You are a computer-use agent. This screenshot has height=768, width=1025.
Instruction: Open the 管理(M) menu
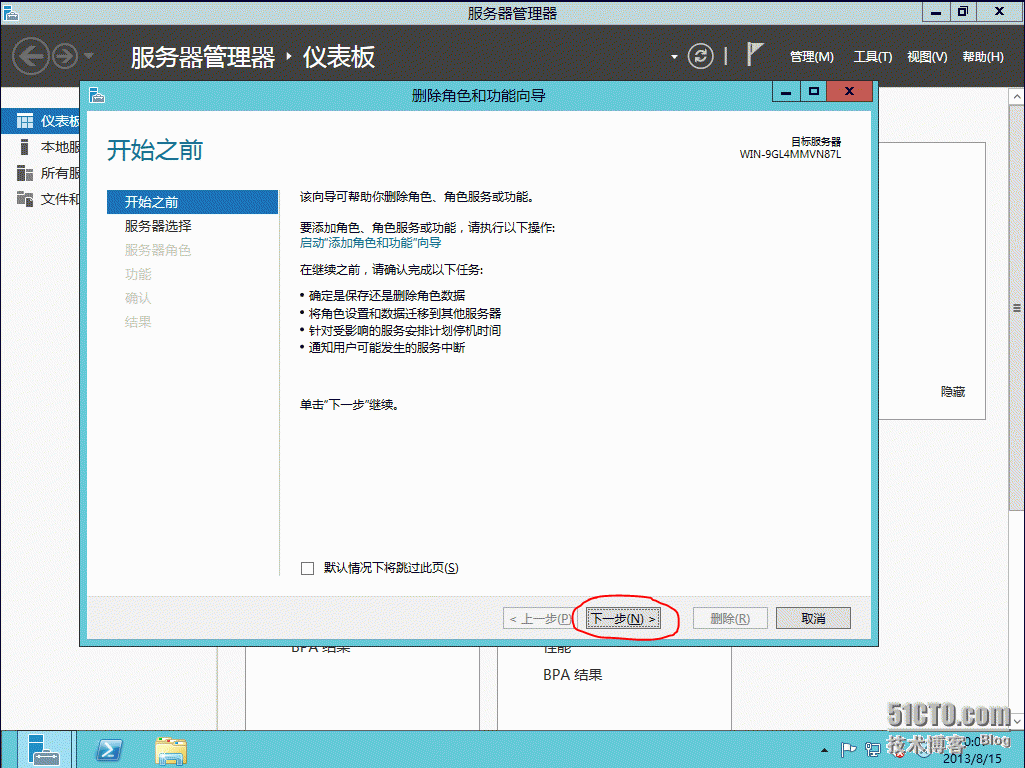coord(811,57)
